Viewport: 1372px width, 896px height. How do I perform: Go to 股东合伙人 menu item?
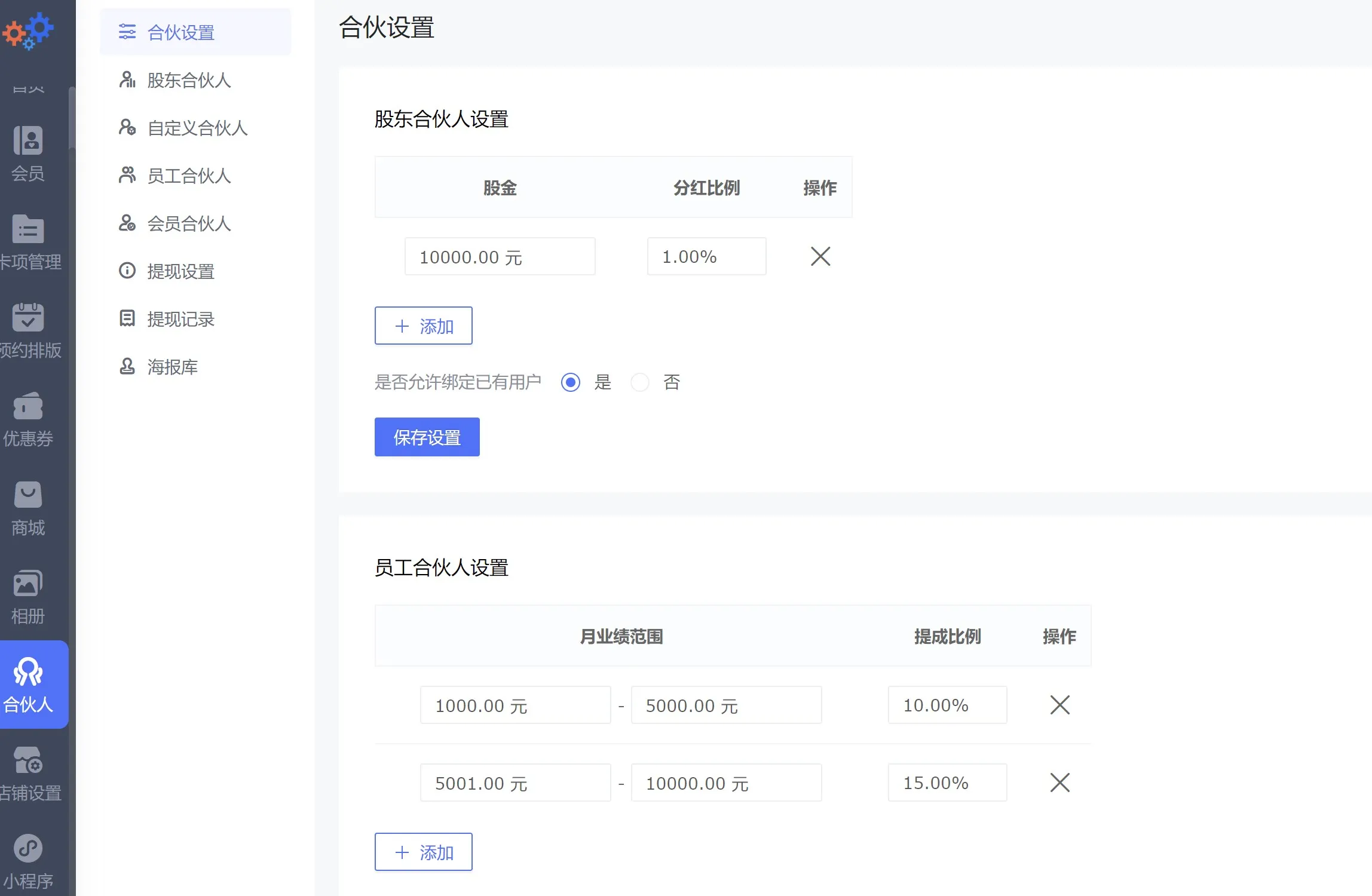pyautogui.click(x=195, y=79)
